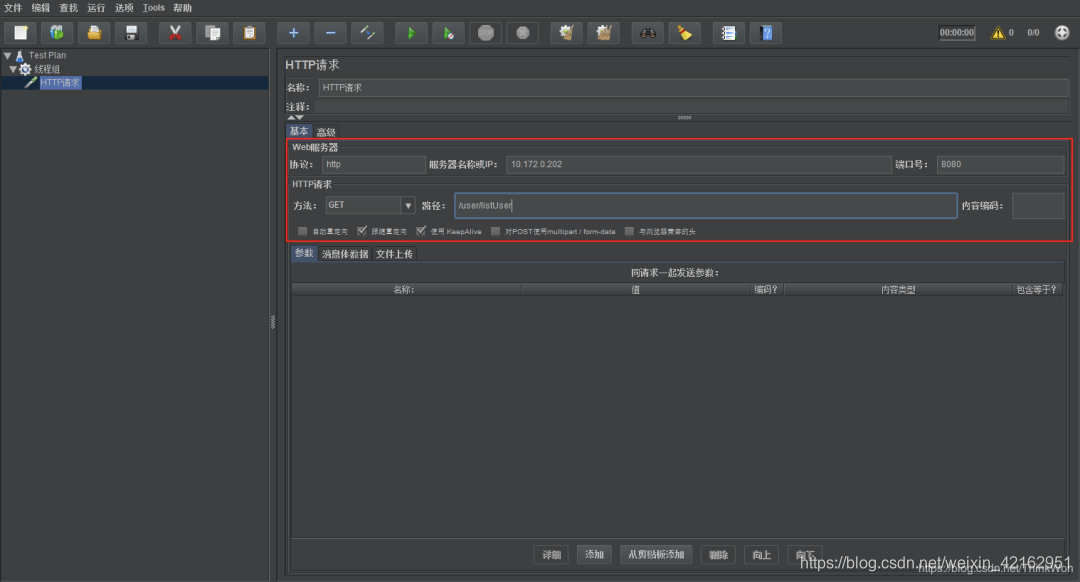Click the Cut scissors icon
The image size is (1080, 582).
[x=175, y=32]
